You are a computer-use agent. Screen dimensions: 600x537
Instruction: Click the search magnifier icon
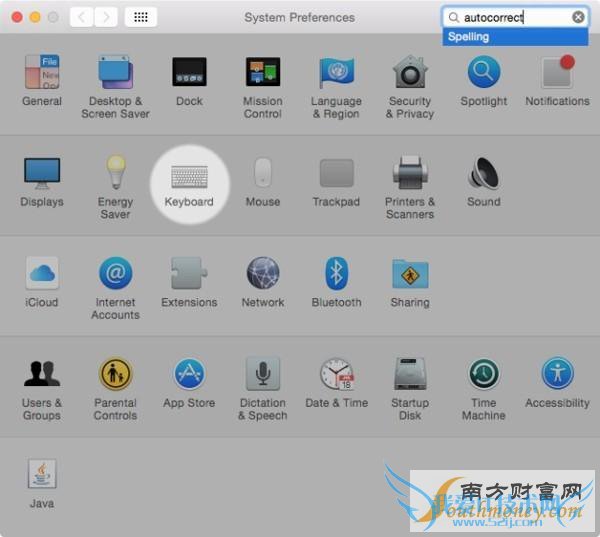(x=453, y=17)
